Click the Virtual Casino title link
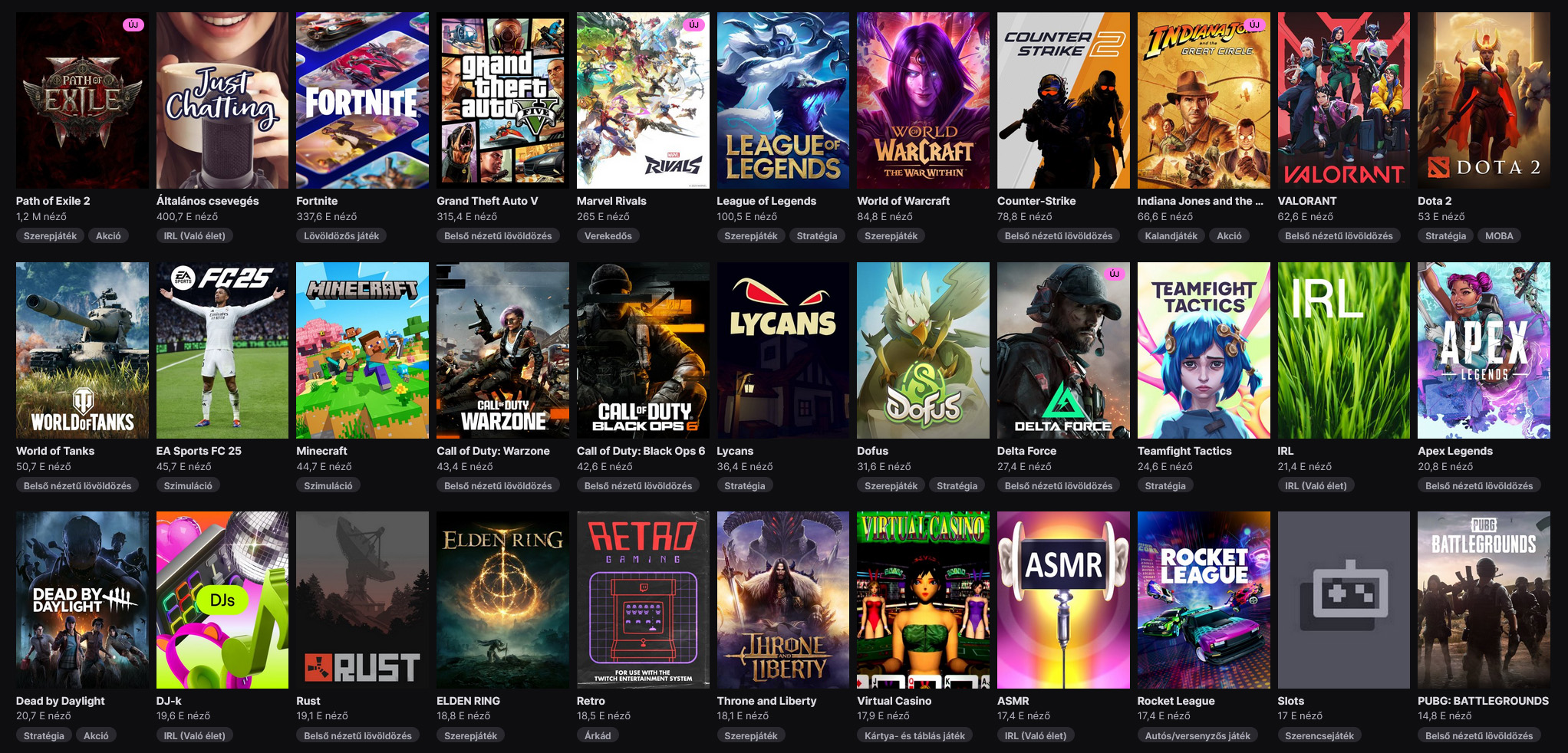1568x753 pixels. point(894,701)
